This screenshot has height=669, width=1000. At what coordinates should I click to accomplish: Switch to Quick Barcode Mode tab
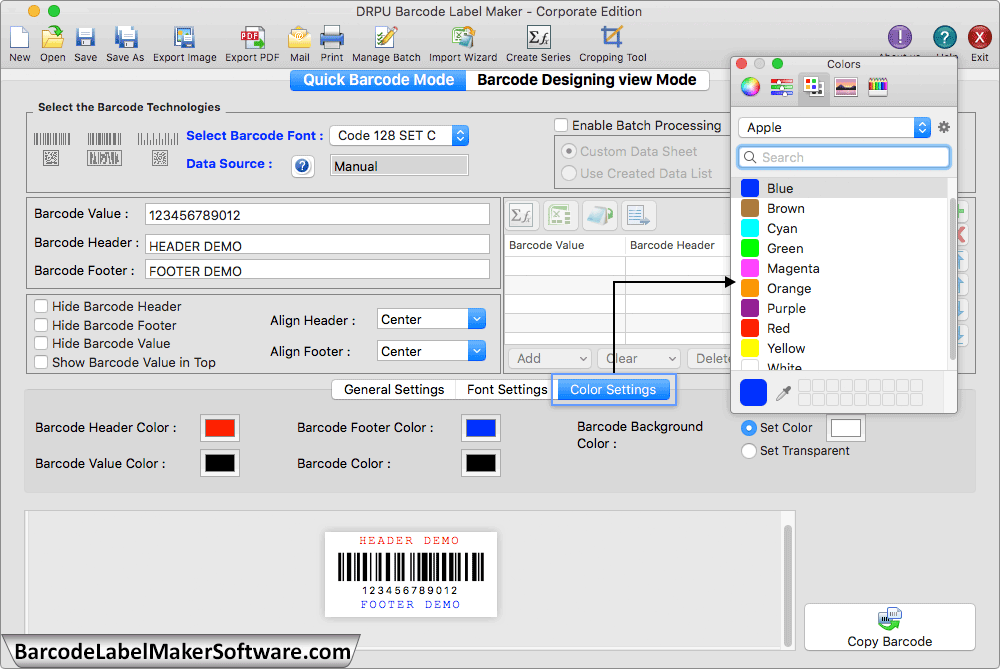378,80
